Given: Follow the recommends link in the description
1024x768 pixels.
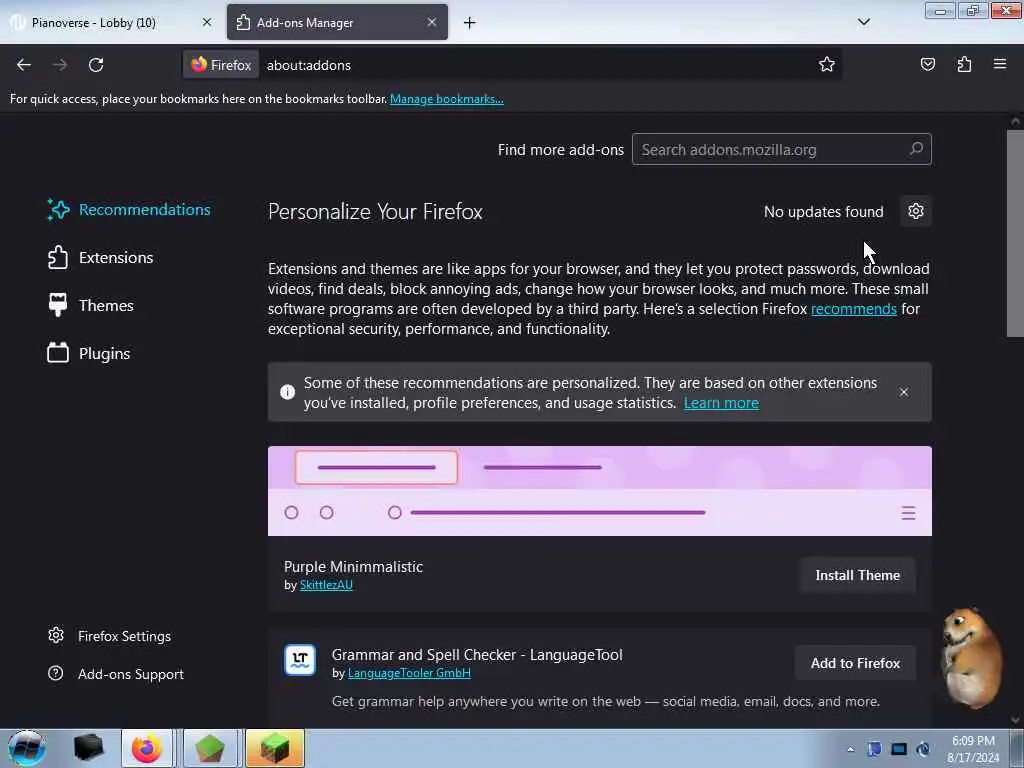Looking at the screenshot, I should click(x=854, y=309).
